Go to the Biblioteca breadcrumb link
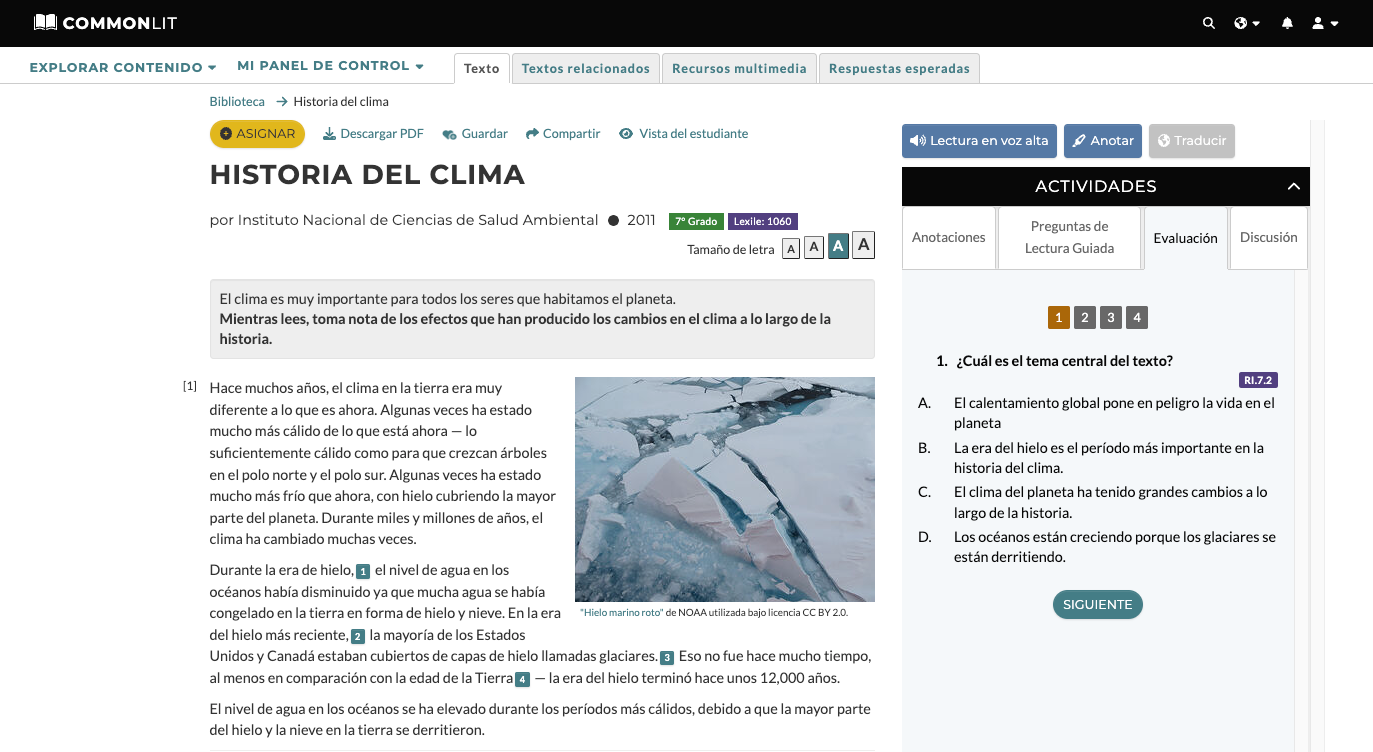This screenshot has height=752, width=1373. point(237,101)
